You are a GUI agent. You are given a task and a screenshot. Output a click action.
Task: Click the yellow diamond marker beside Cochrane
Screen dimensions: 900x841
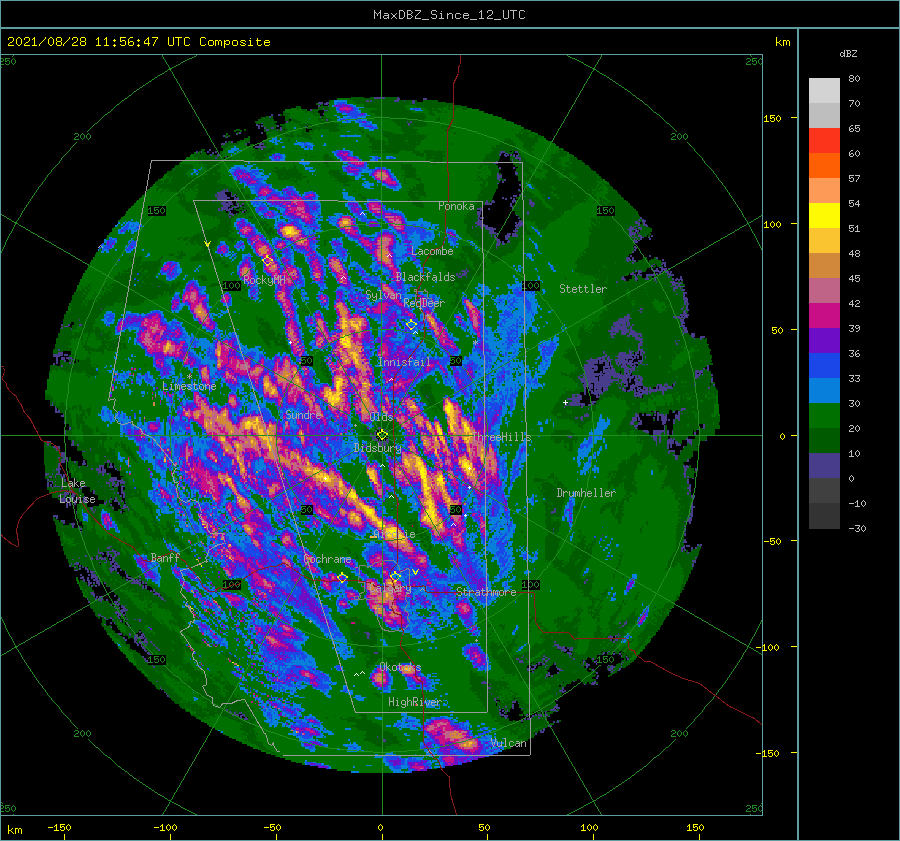(x=342, y=578)
